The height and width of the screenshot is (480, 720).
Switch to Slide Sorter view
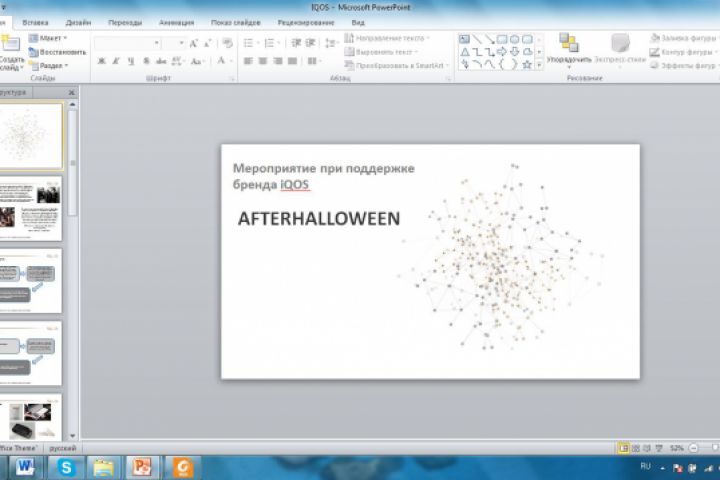click(636, 448)
